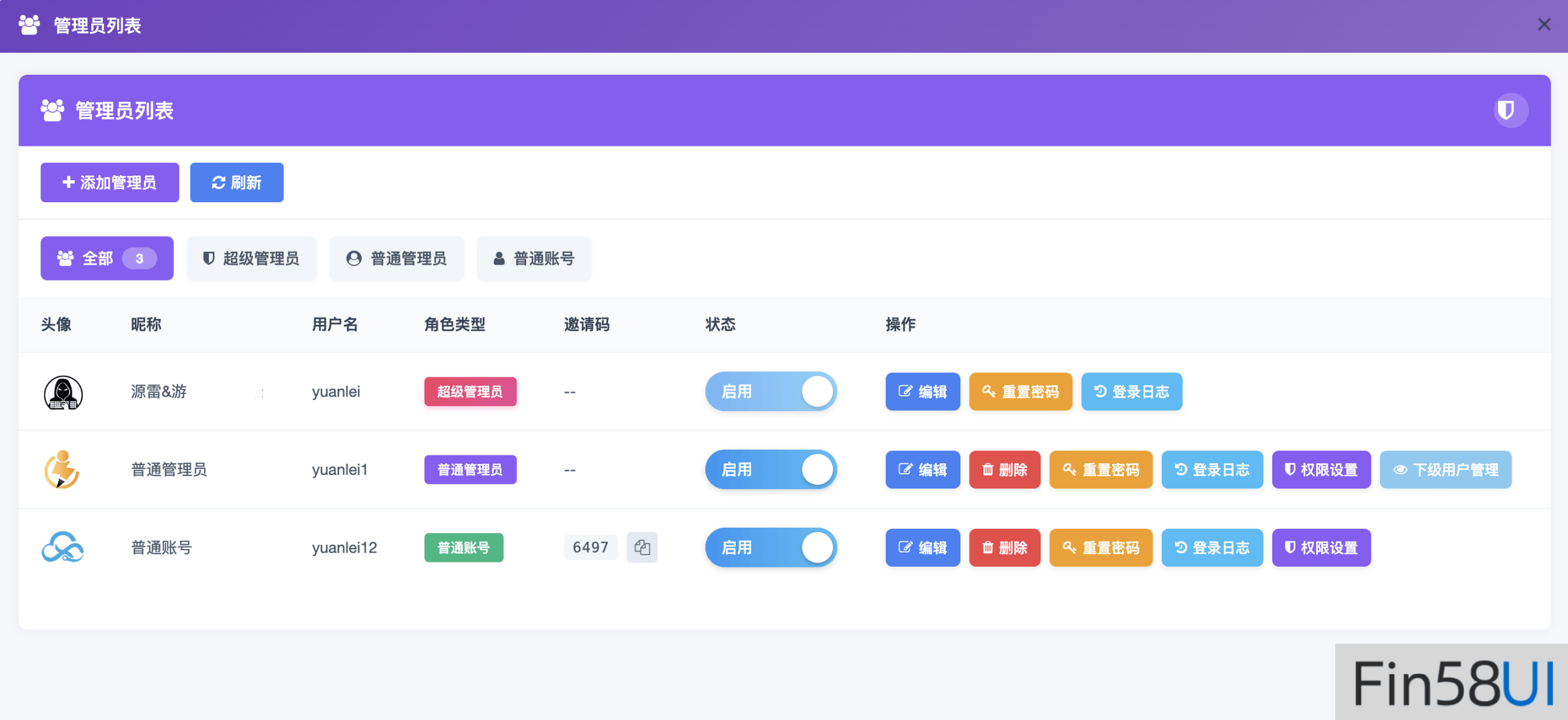The width and height of the screenshot is (1568, 720).
Task: Show the 普通账号 filter tab
Action: point(533,259)
